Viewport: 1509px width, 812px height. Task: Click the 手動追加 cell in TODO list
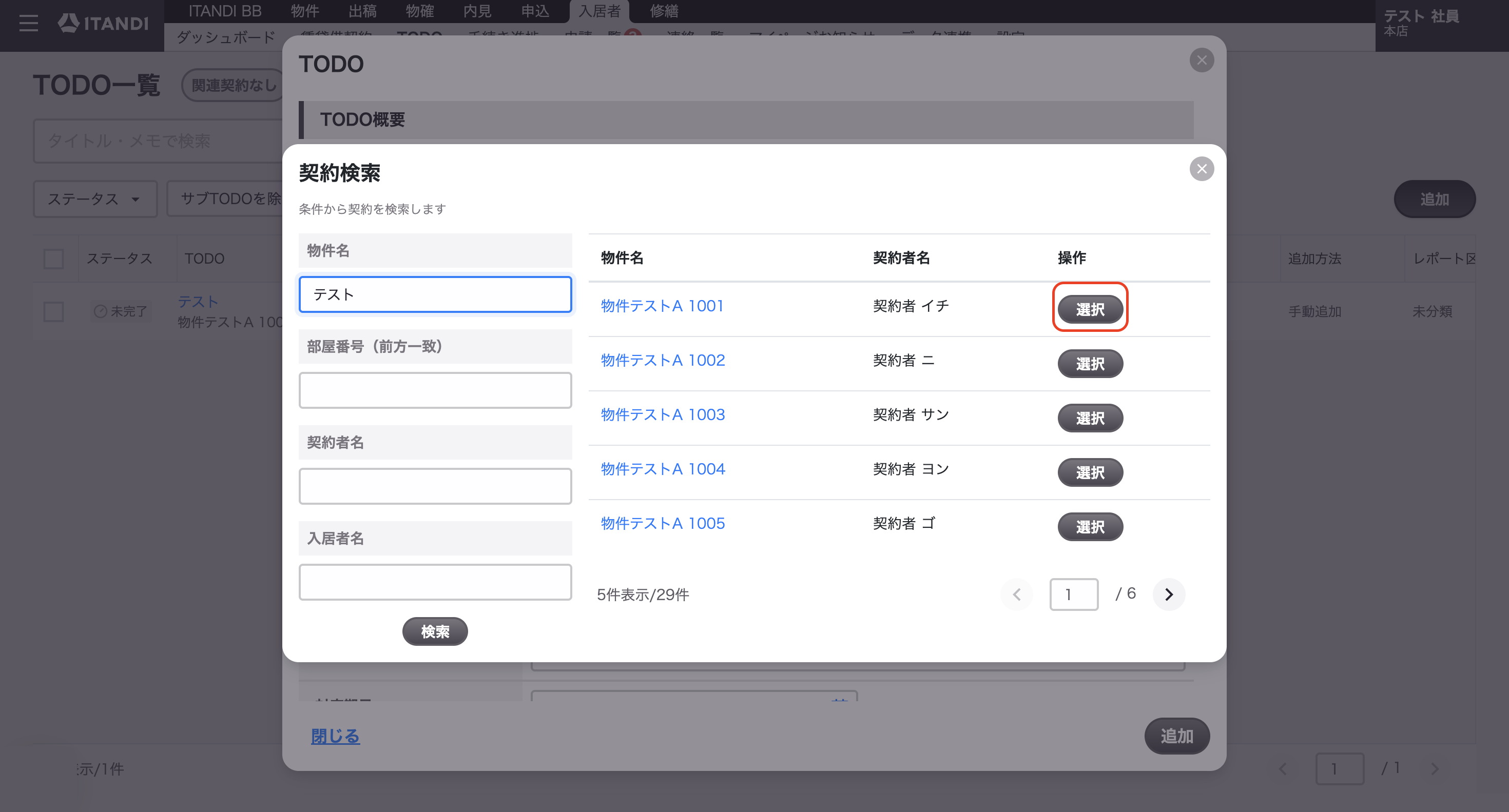coord(1314,311)
